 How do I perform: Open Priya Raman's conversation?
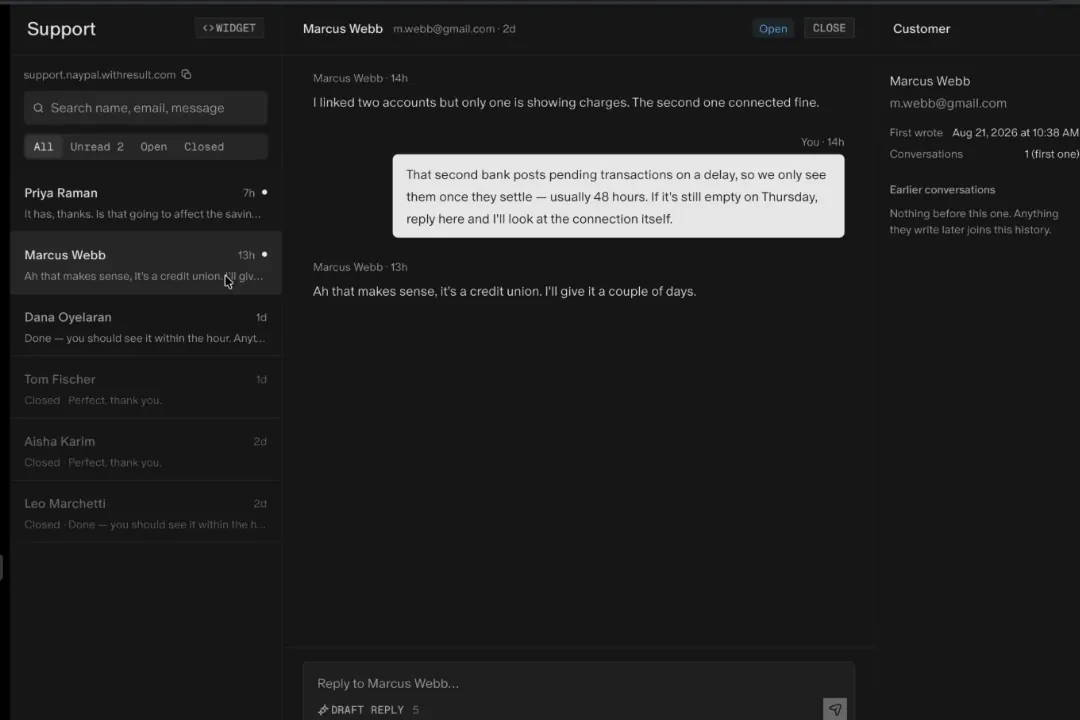146,200
